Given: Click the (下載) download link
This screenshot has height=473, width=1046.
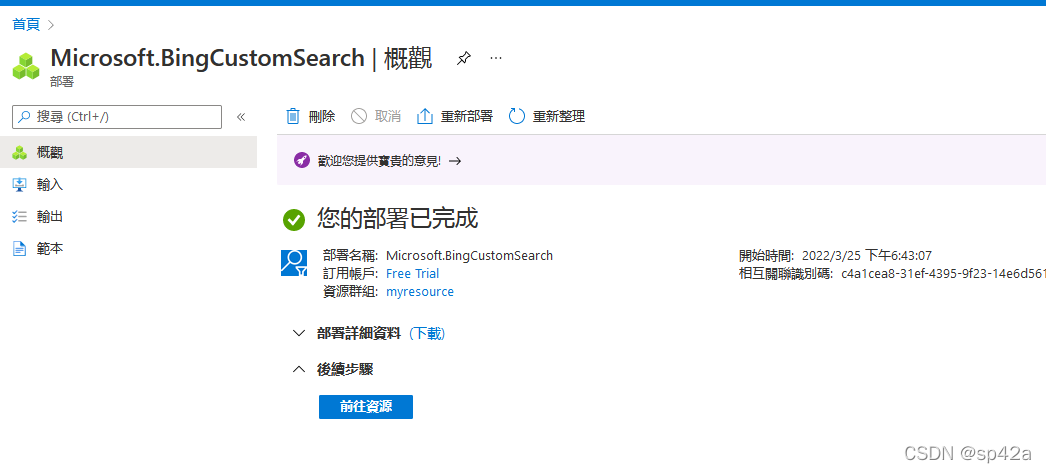Looking at the screenshot, I should click(426, 334).
